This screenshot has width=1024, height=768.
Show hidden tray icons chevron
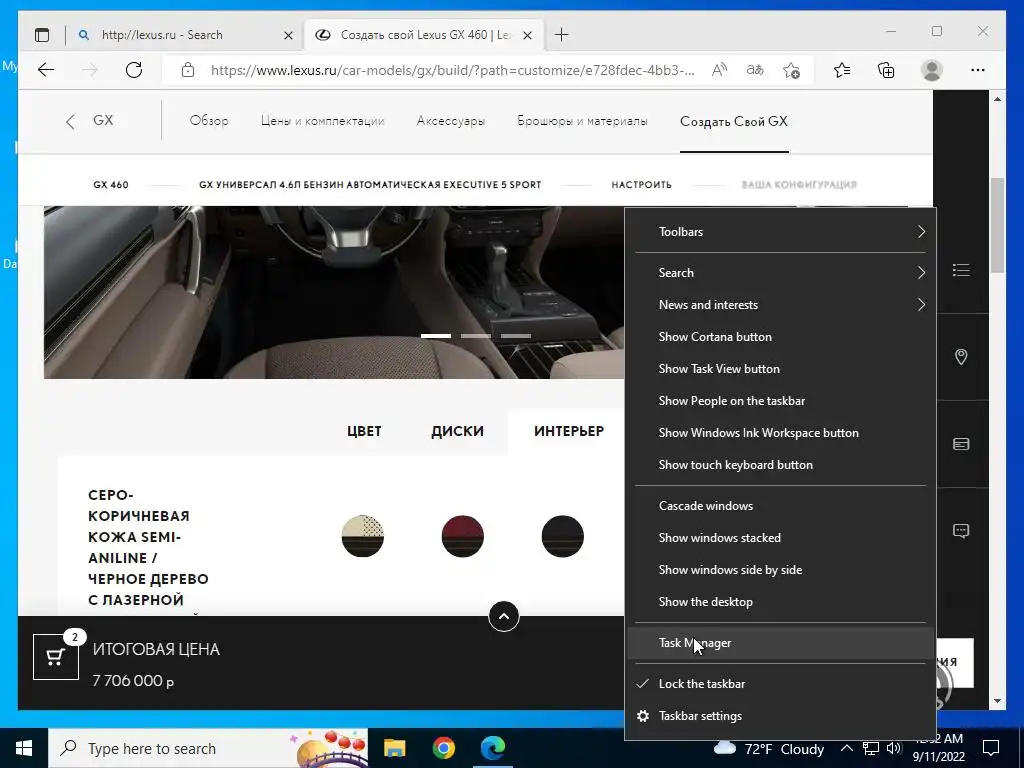[x=846, y=748]
